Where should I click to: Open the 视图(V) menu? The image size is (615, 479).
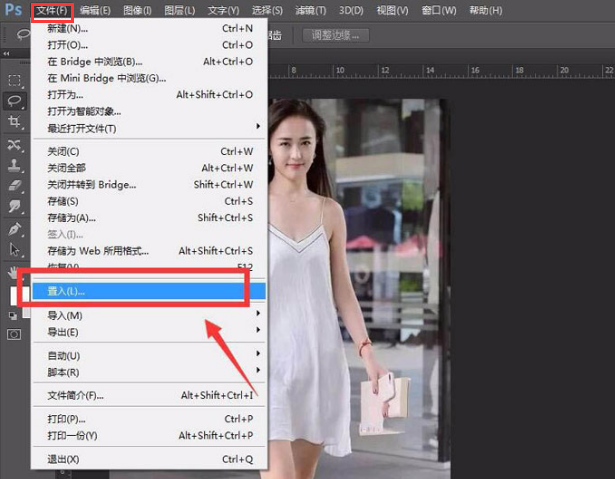point(392,10)
